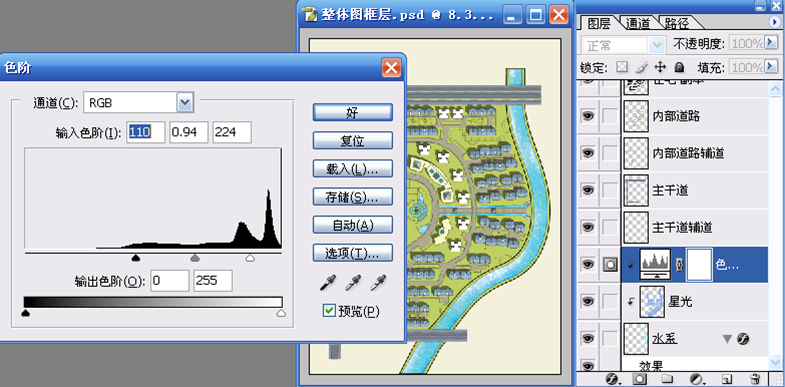This screenshot has height=387, width=785.
Task: Collapse the 水系 layer effects triangle
Action: click(x=727, y=339)
